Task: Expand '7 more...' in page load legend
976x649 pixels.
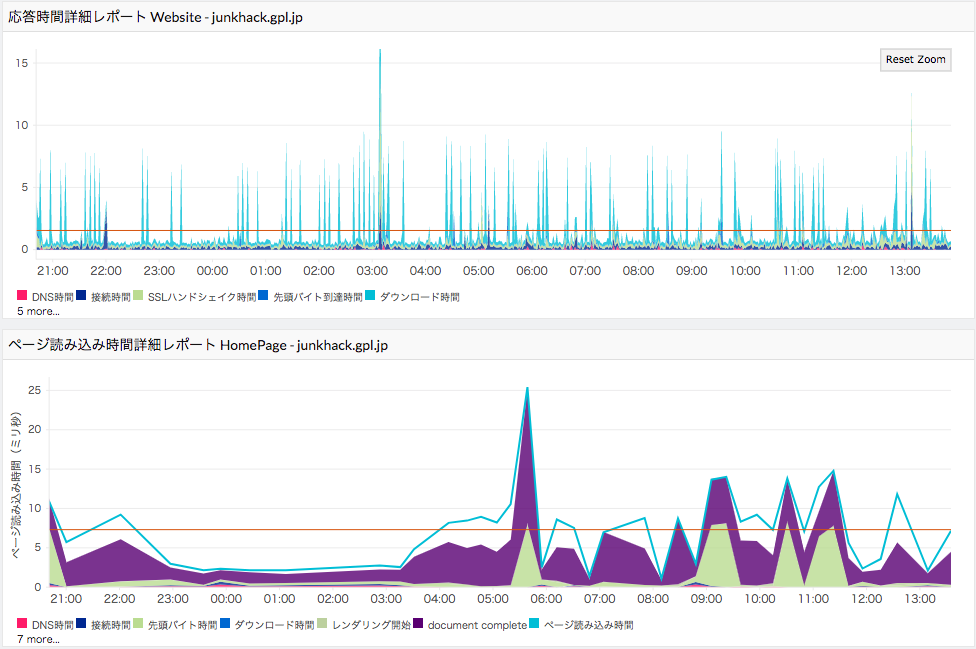Action: 38,639
